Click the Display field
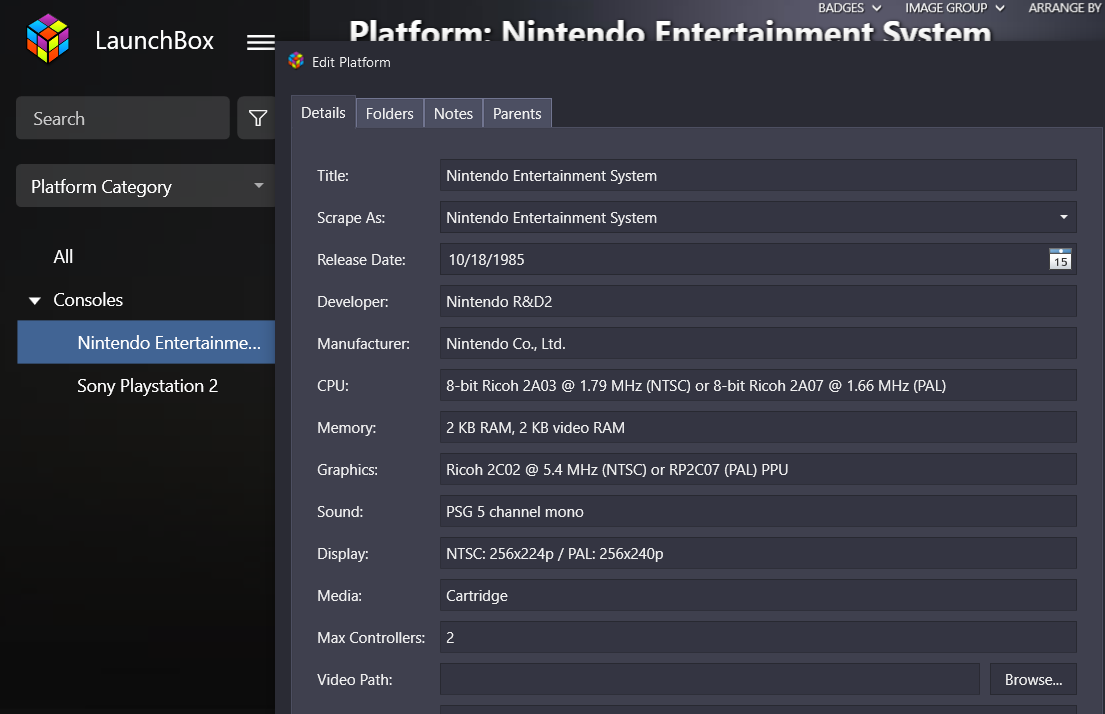 coord(758,553)
